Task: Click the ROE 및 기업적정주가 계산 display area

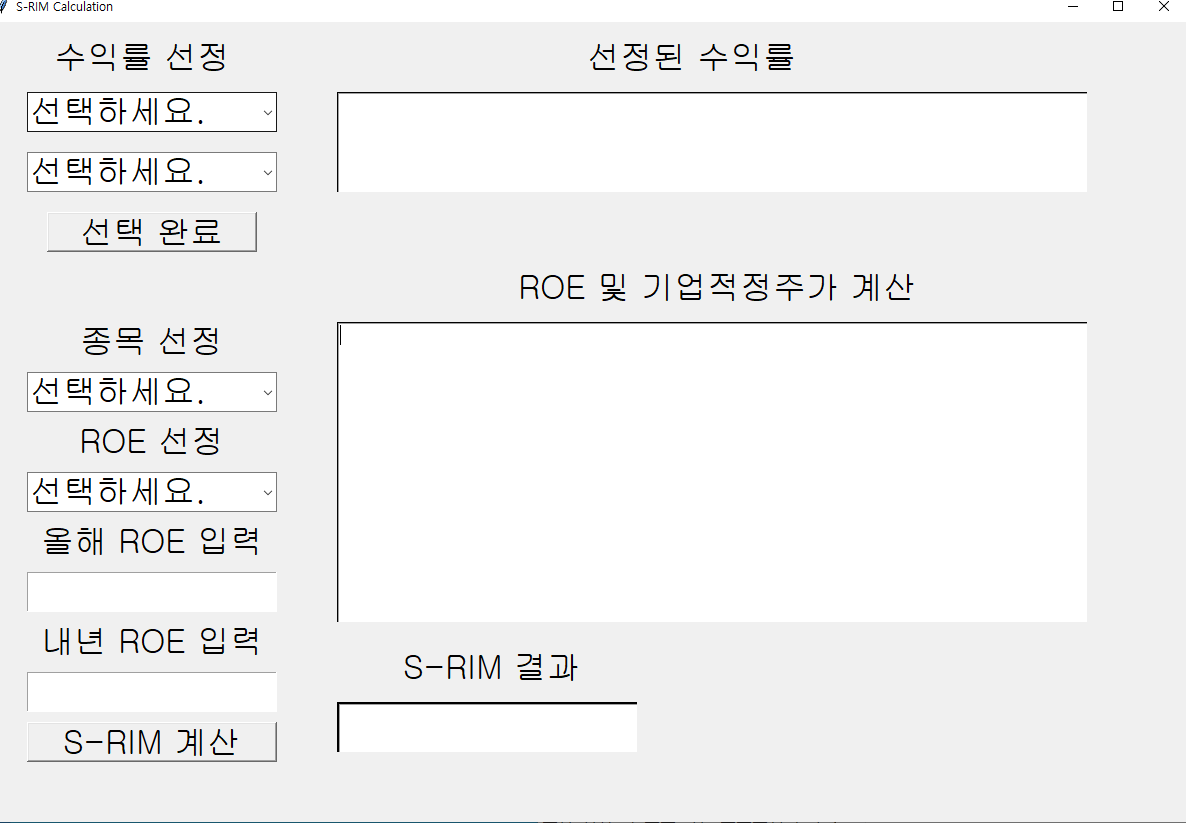Action: click(x=711, y=470)
